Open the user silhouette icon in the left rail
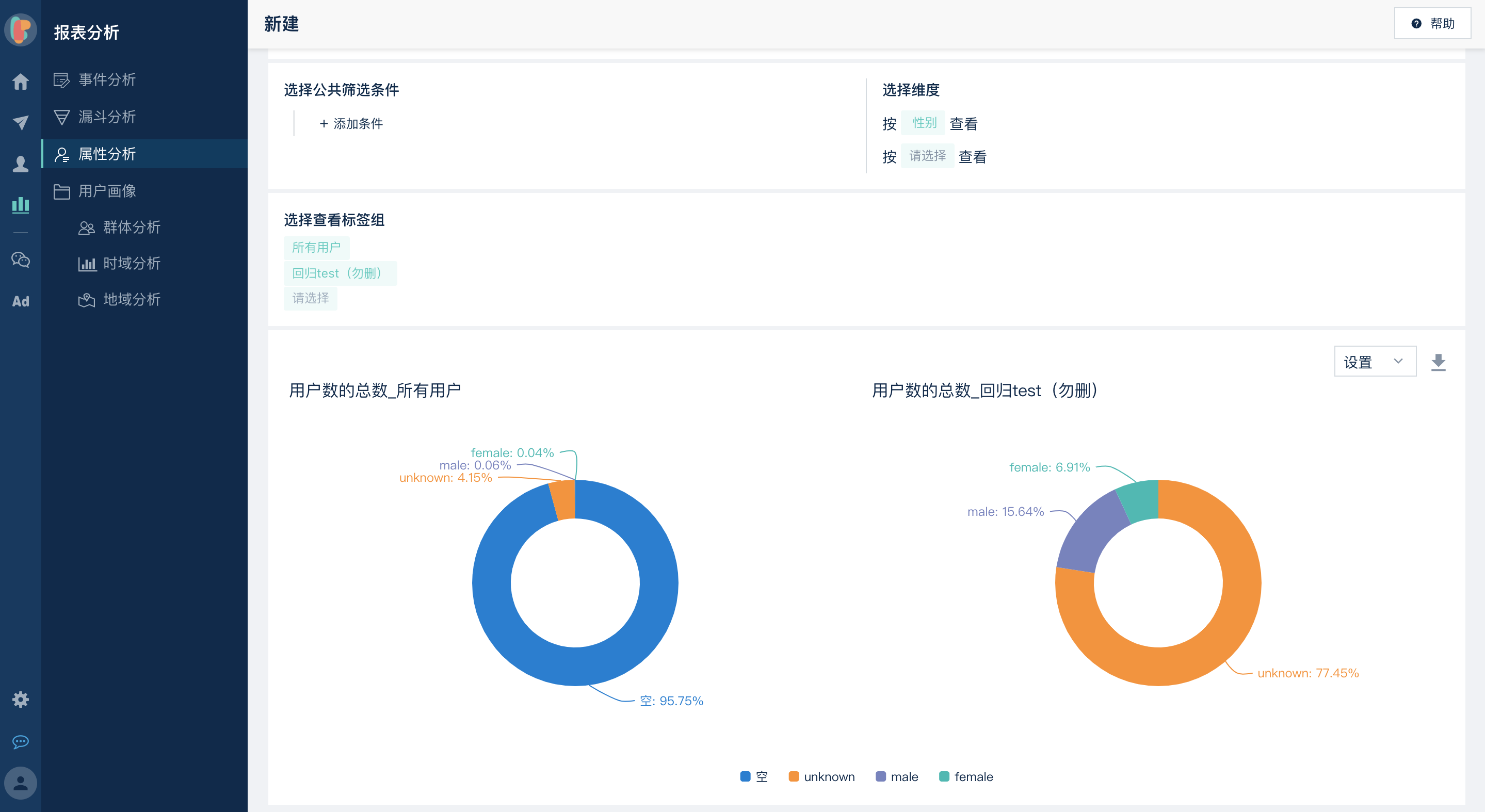 coord(21,164)
